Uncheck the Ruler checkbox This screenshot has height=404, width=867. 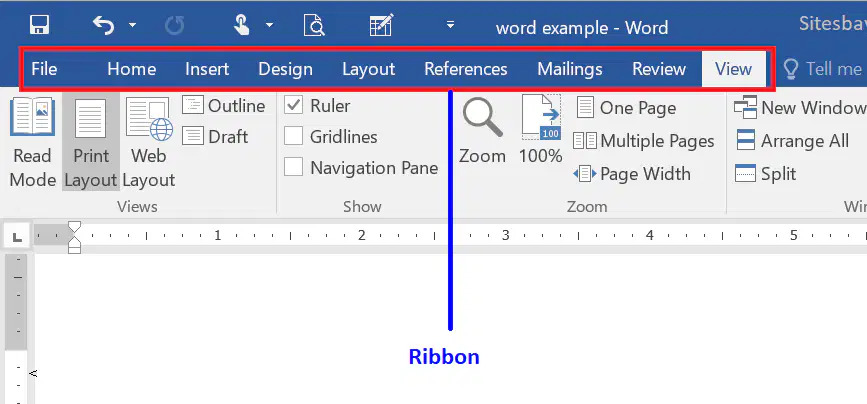click(294, 105)
